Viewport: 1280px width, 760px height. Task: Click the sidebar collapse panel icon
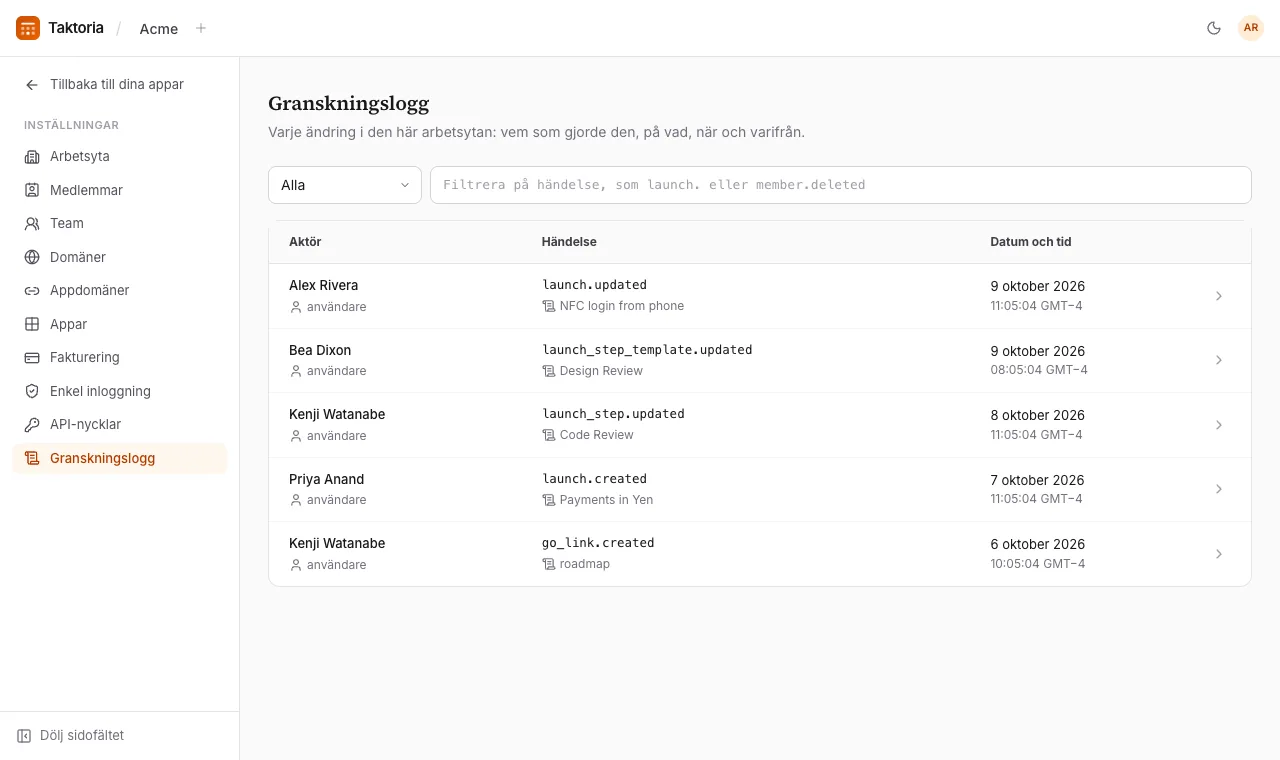tap(24, 736)
